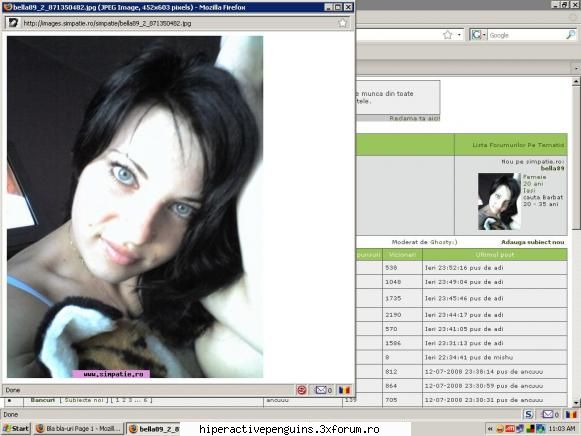The image size is (581, 436).
Task: Click the red blocked-content icon in popup status bar
Action: point(302,390)
